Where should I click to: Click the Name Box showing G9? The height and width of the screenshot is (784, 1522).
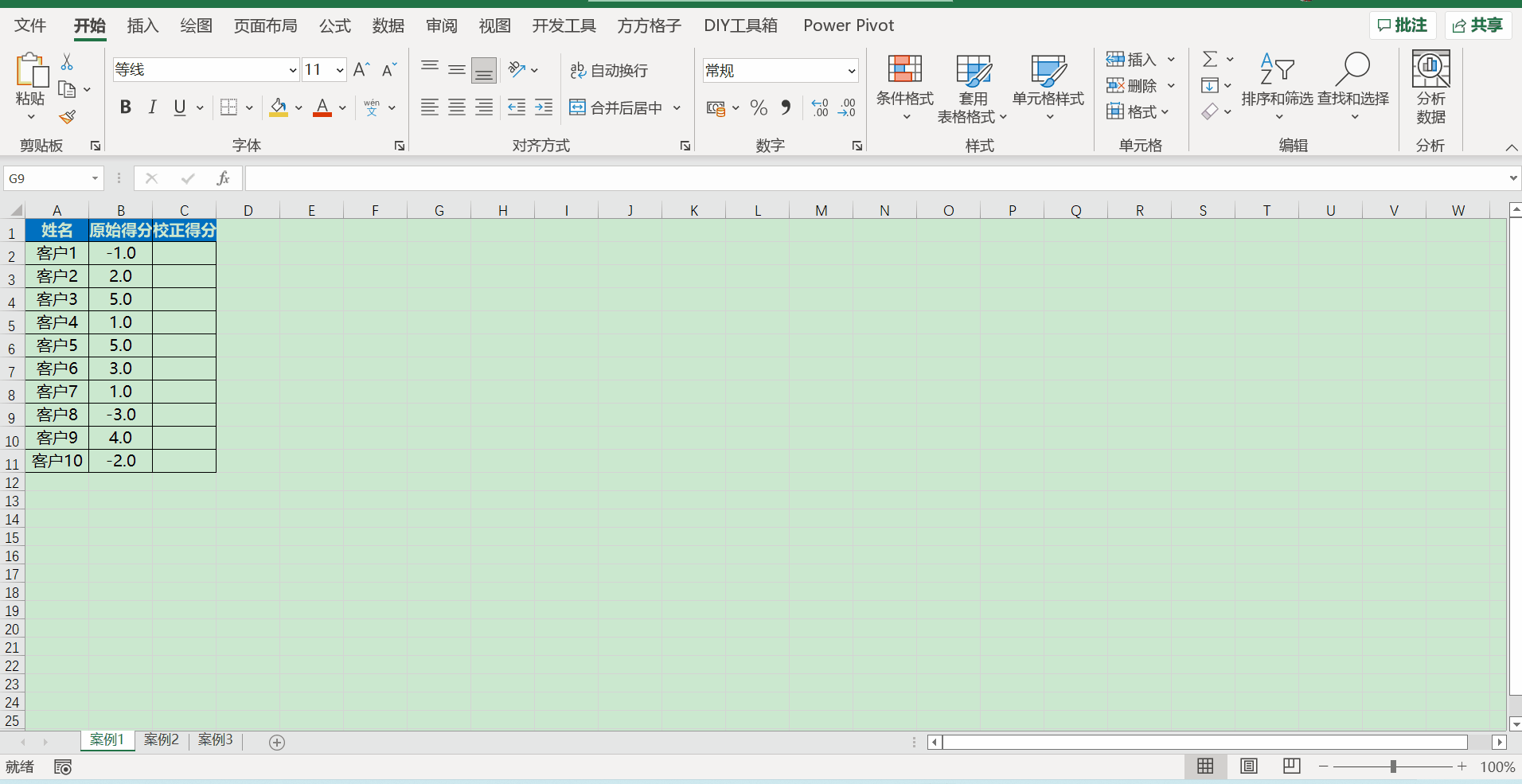48,178
